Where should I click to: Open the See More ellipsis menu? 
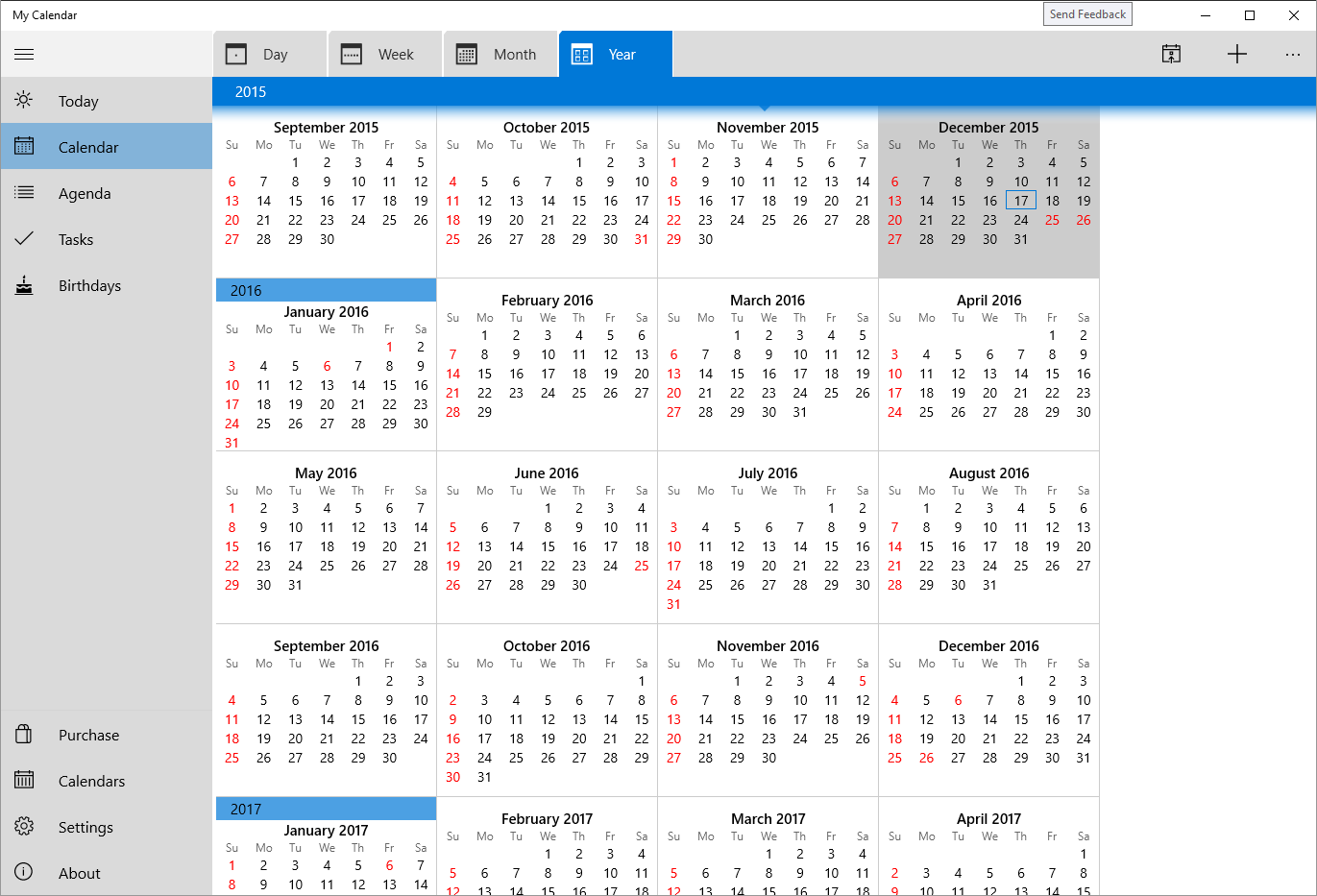pos(1293,55)
